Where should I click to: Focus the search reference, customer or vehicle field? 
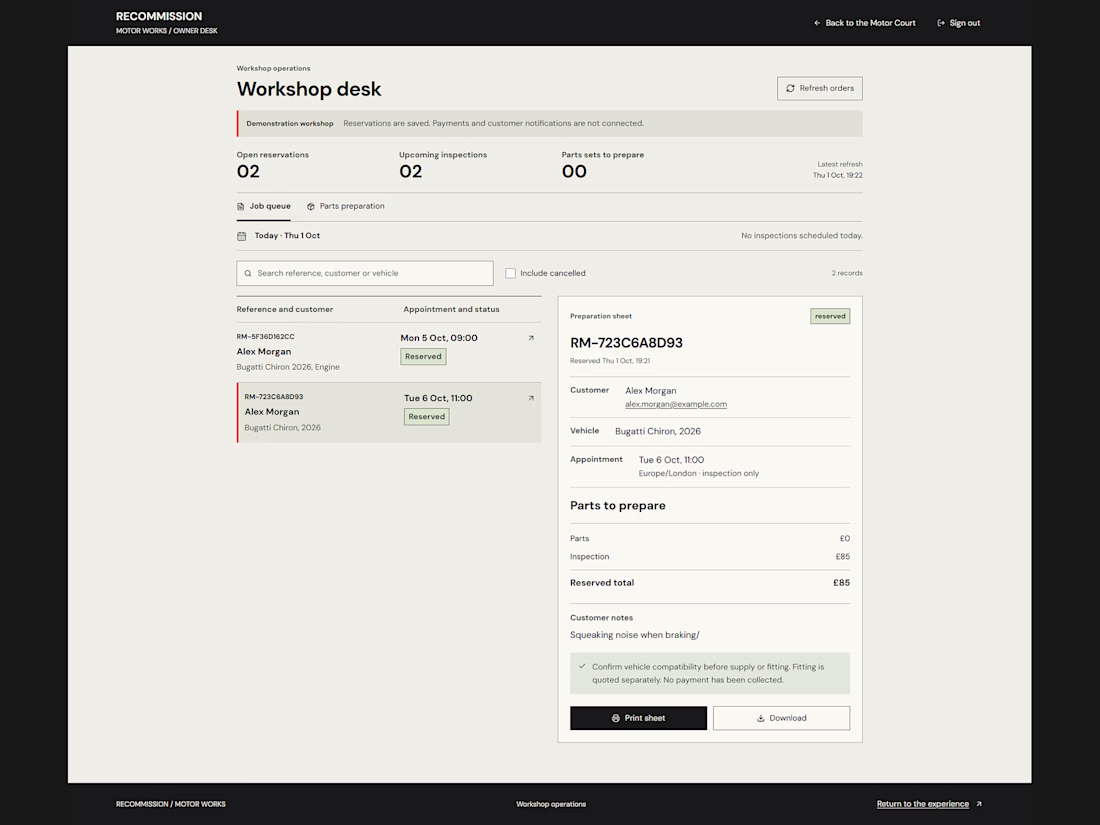(365, 274)
